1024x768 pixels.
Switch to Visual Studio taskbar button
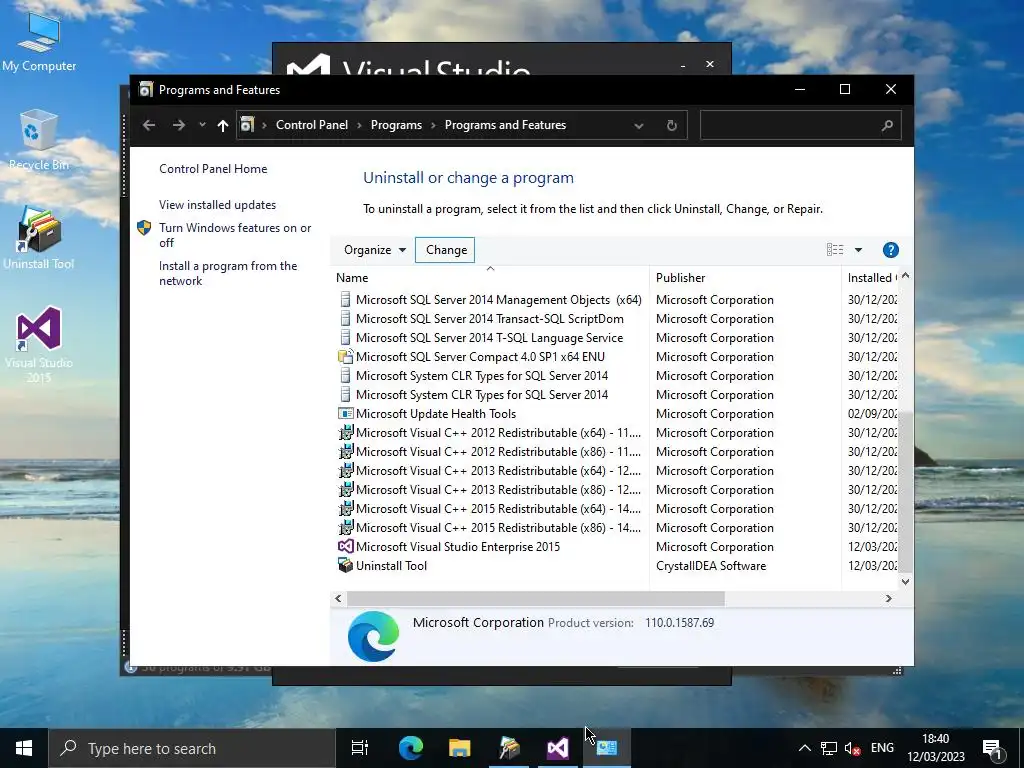point(558,748)
